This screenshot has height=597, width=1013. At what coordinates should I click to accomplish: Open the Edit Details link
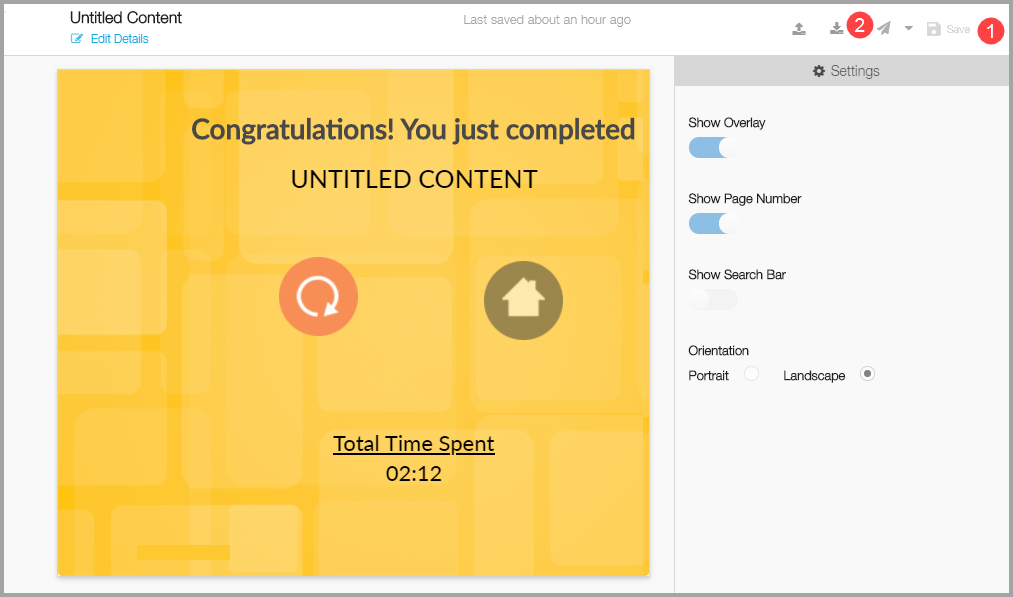point(119,39)
